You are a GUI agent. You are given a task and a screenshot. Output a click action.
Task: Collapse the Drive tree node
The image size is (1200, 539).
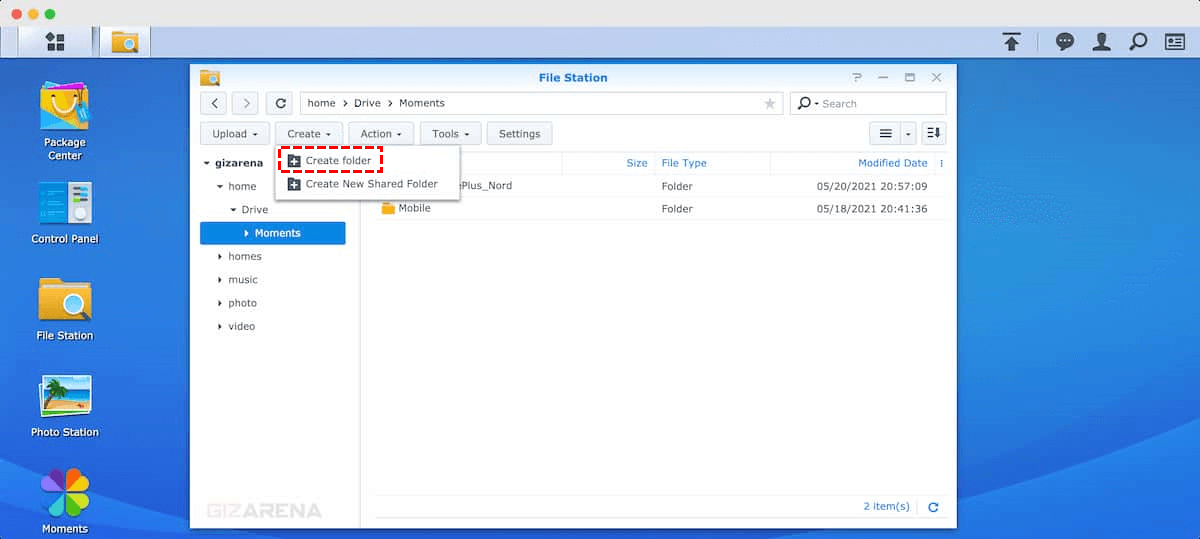[233, 210]
